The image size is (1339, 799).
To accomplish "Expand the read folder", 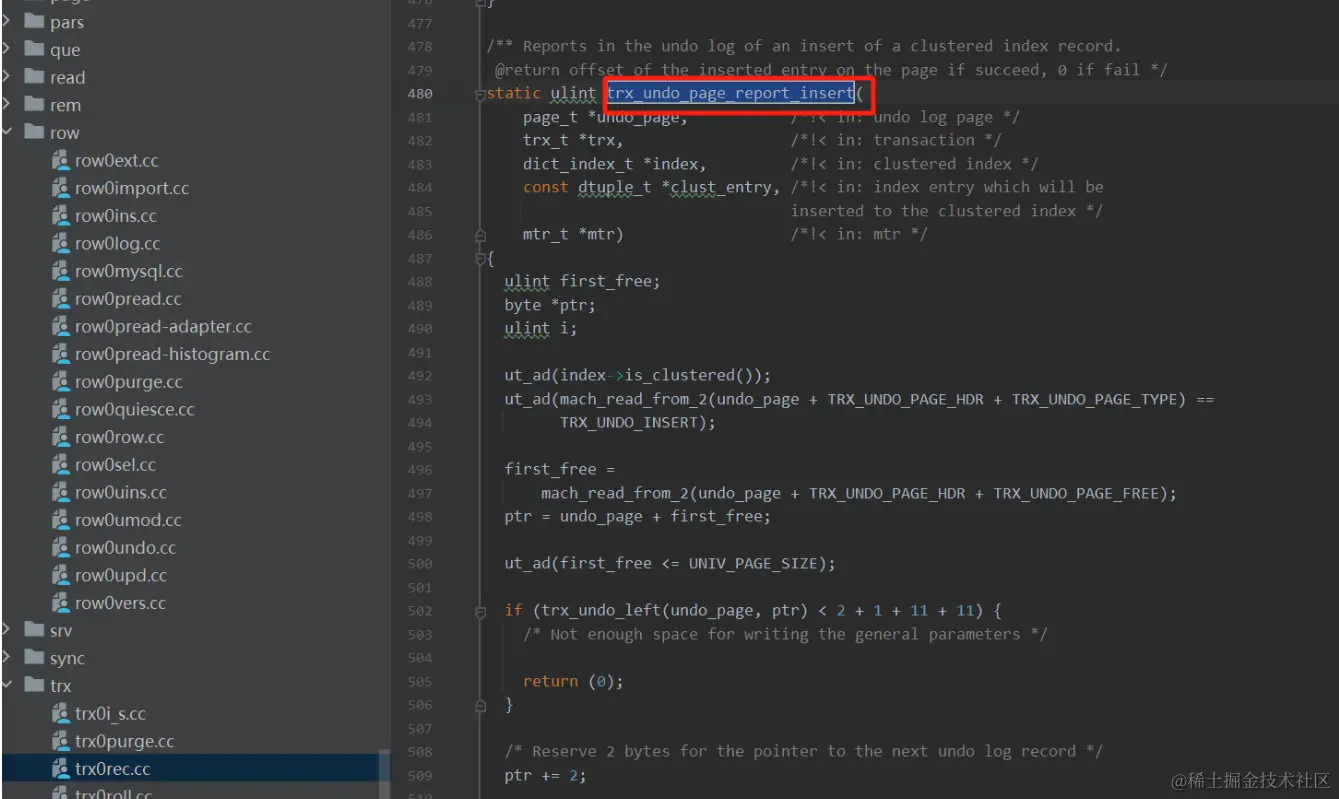I will [7, 77].
